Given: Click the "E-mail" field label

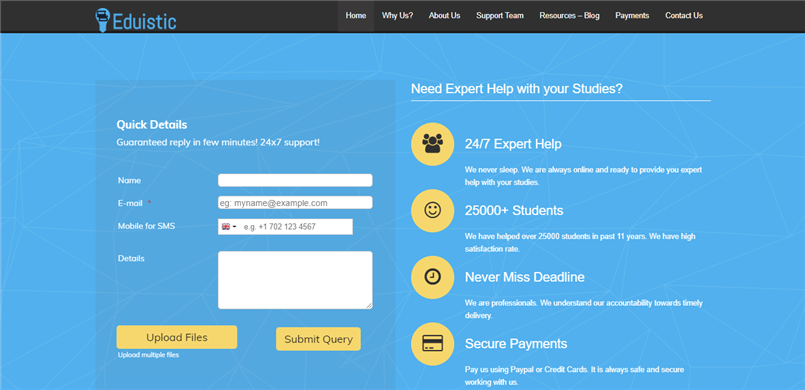Looking at the screenshot, I should point(130,203).
